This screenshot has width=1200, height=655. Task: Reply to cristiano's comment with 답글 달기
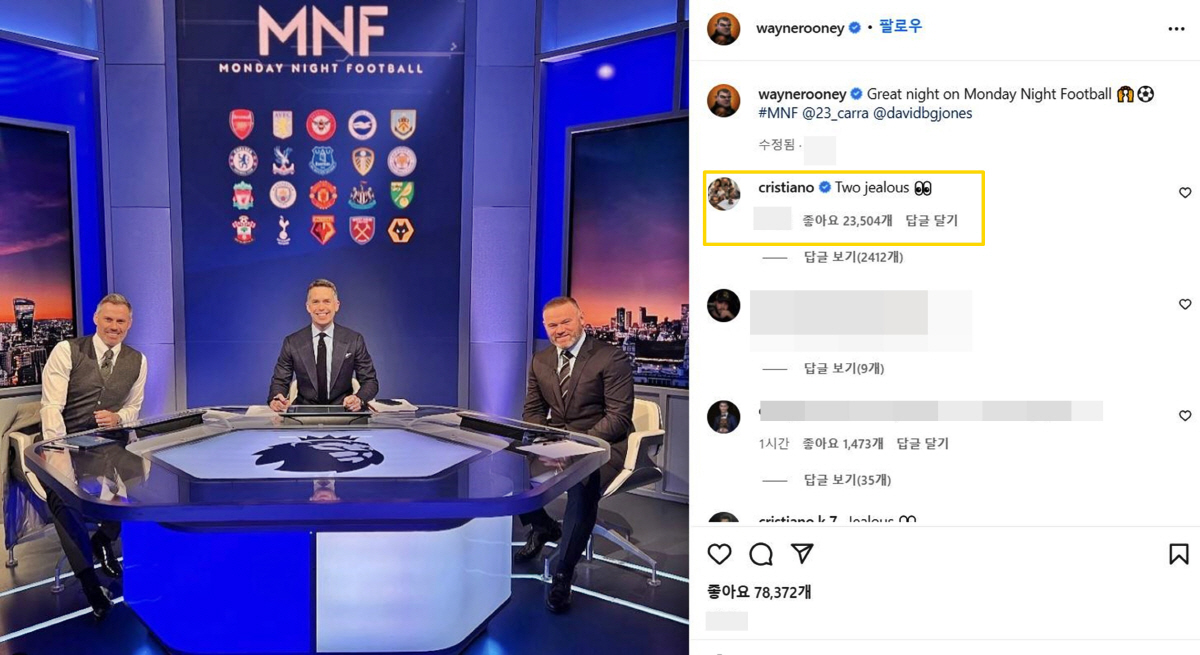pyautogui.click(x=931, y=221)
